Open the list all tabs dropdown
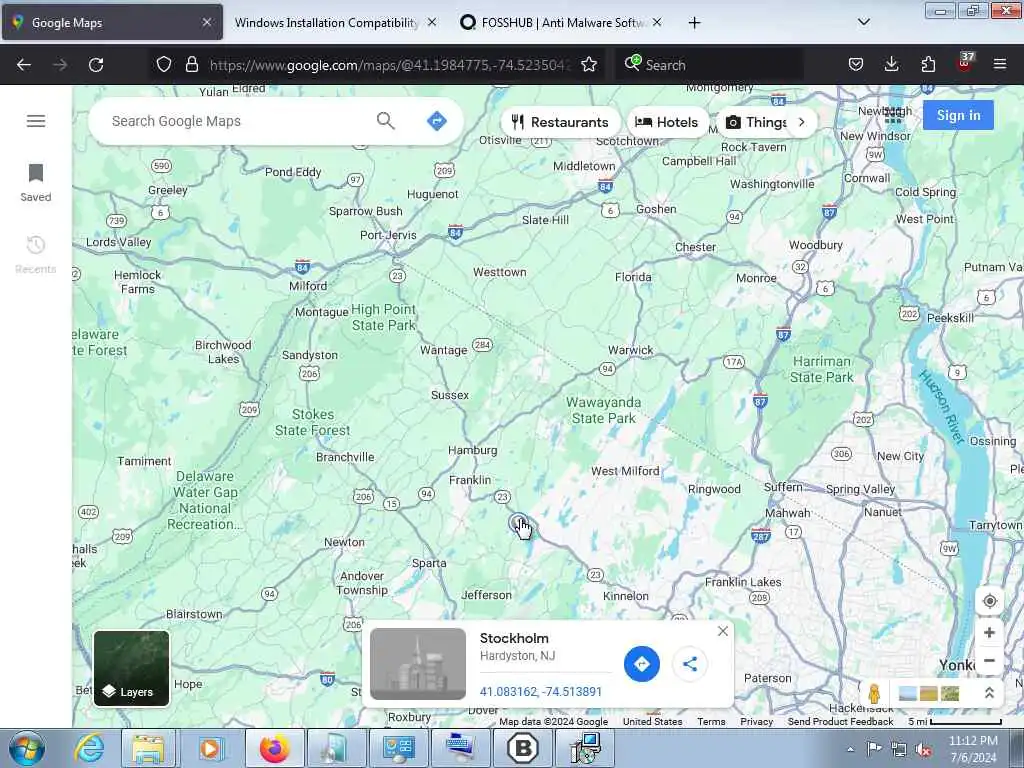The width and height of the screenshot is (1024, 768). [863, 23]
